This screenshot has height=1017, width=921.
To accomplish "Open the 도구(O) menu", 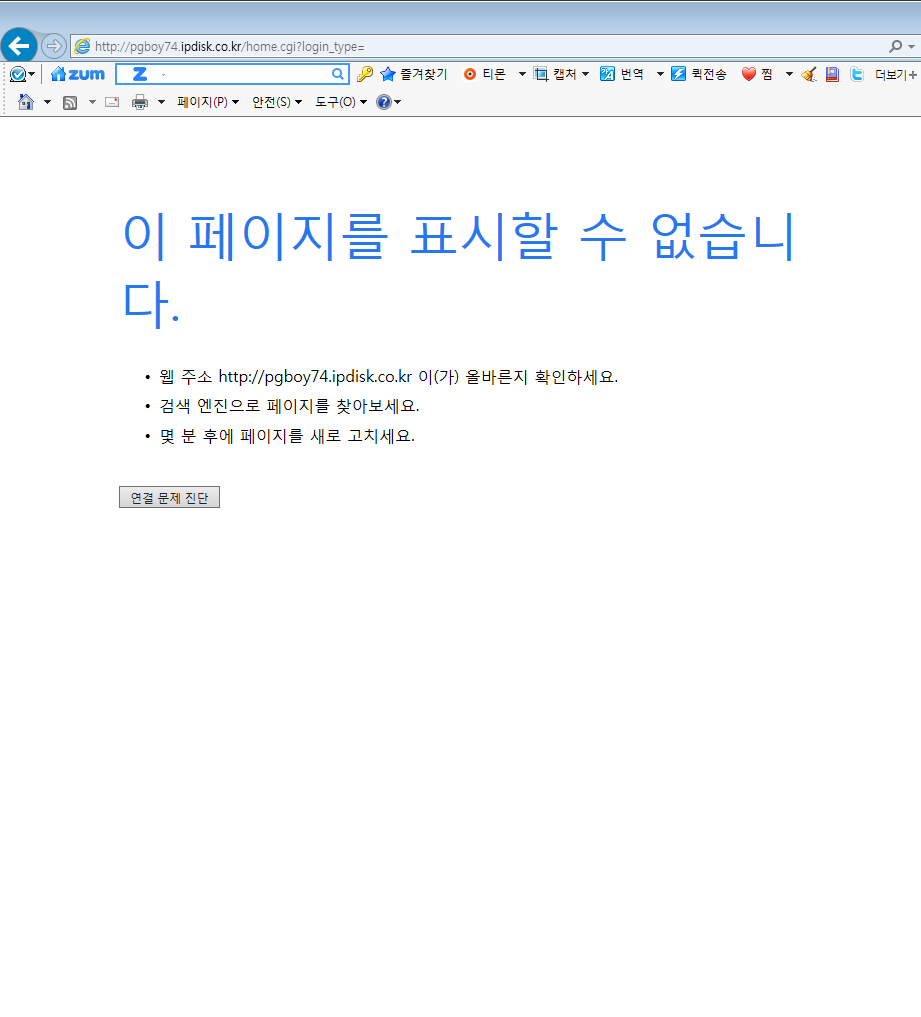I will 341,102.
